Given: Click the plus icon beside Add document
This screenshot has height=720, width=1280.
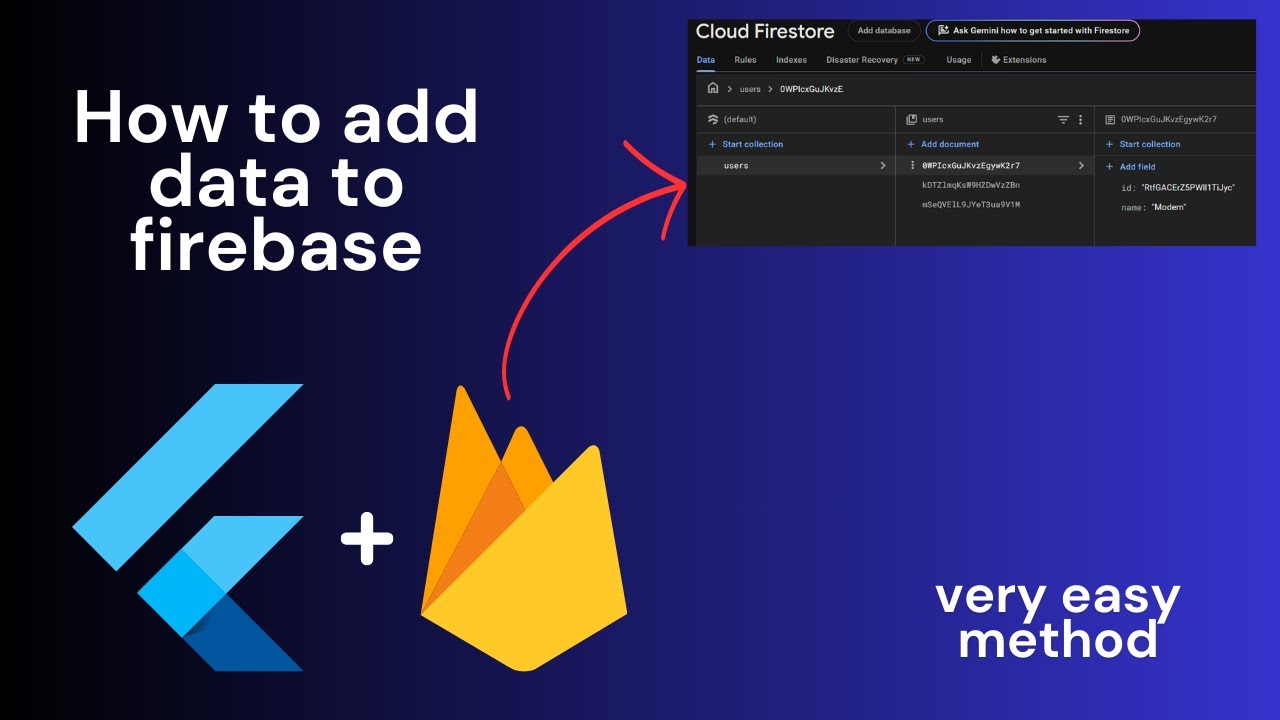Looking at the screenshot, I should pos(911,144).
